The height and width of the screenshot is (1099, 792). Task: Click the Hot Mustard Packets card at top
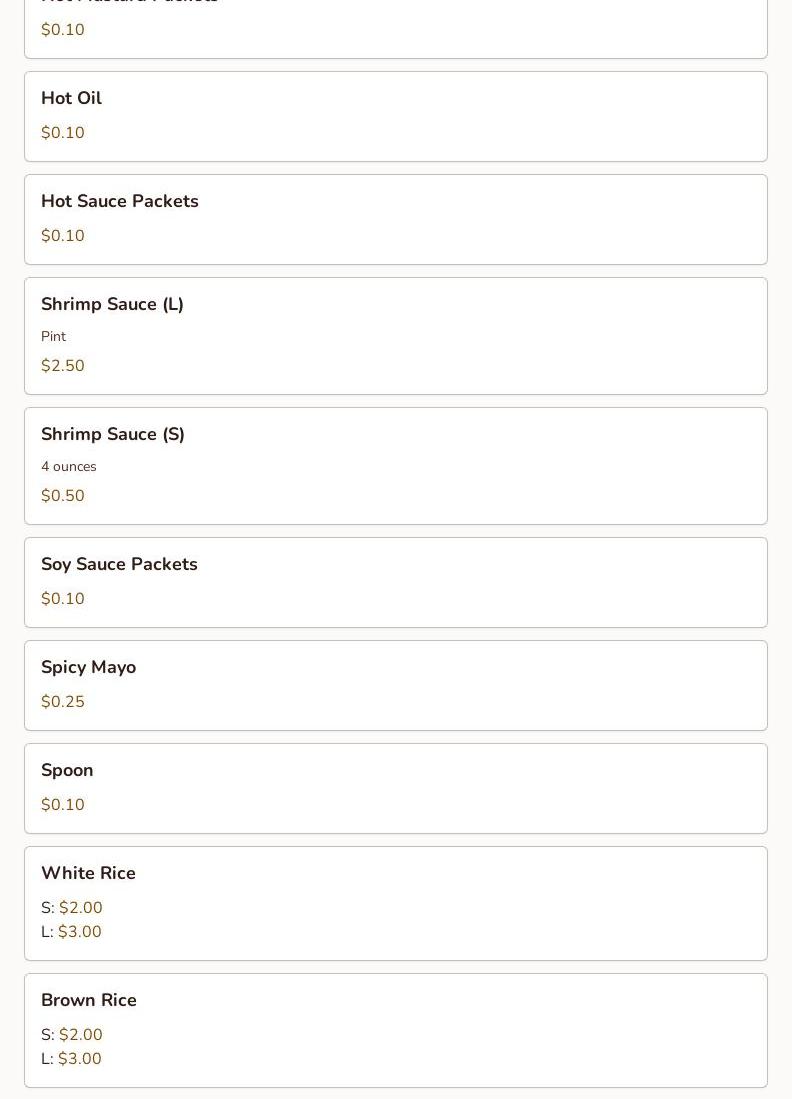click(x=396, y=29)
